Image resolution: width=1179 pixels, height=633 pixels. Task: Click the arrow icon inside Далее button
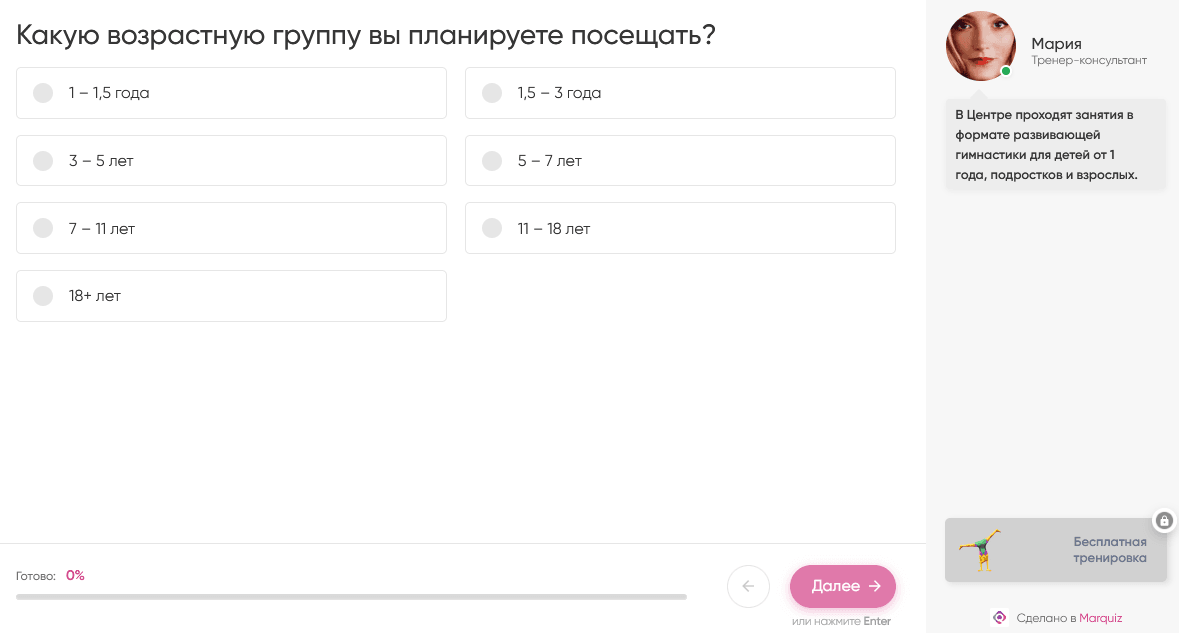tap(875, 586)
